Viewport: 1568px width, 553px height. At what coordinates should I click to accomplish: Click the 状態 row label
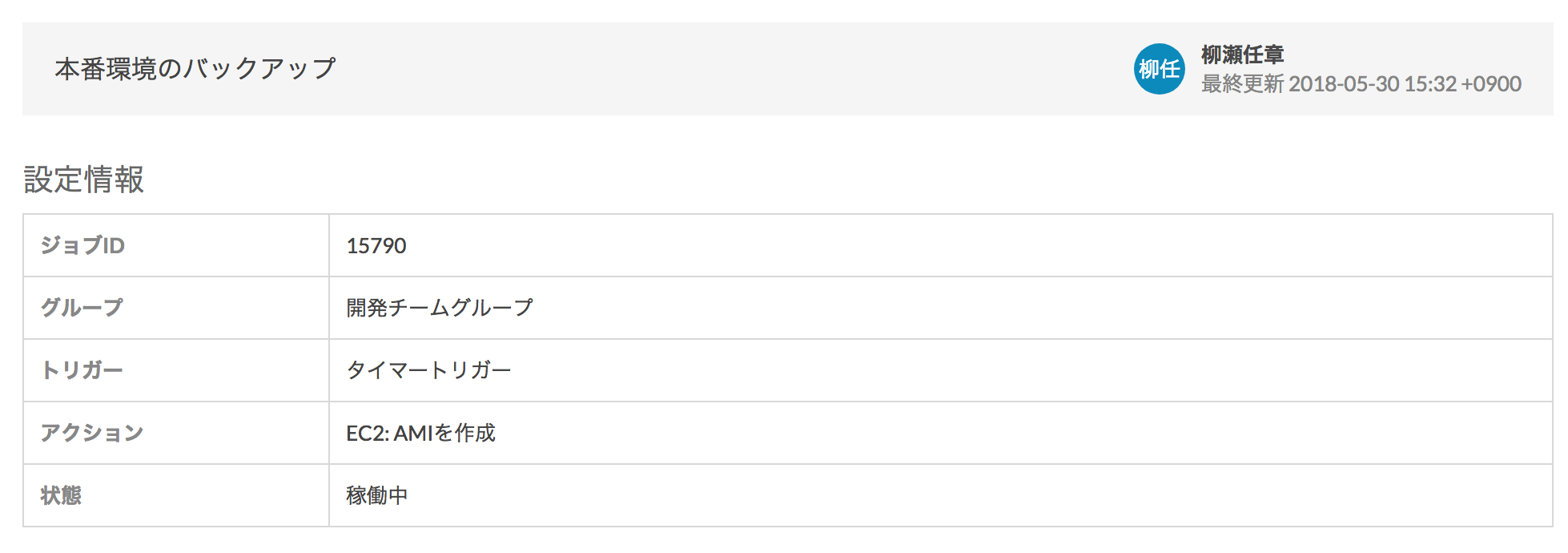61,495
